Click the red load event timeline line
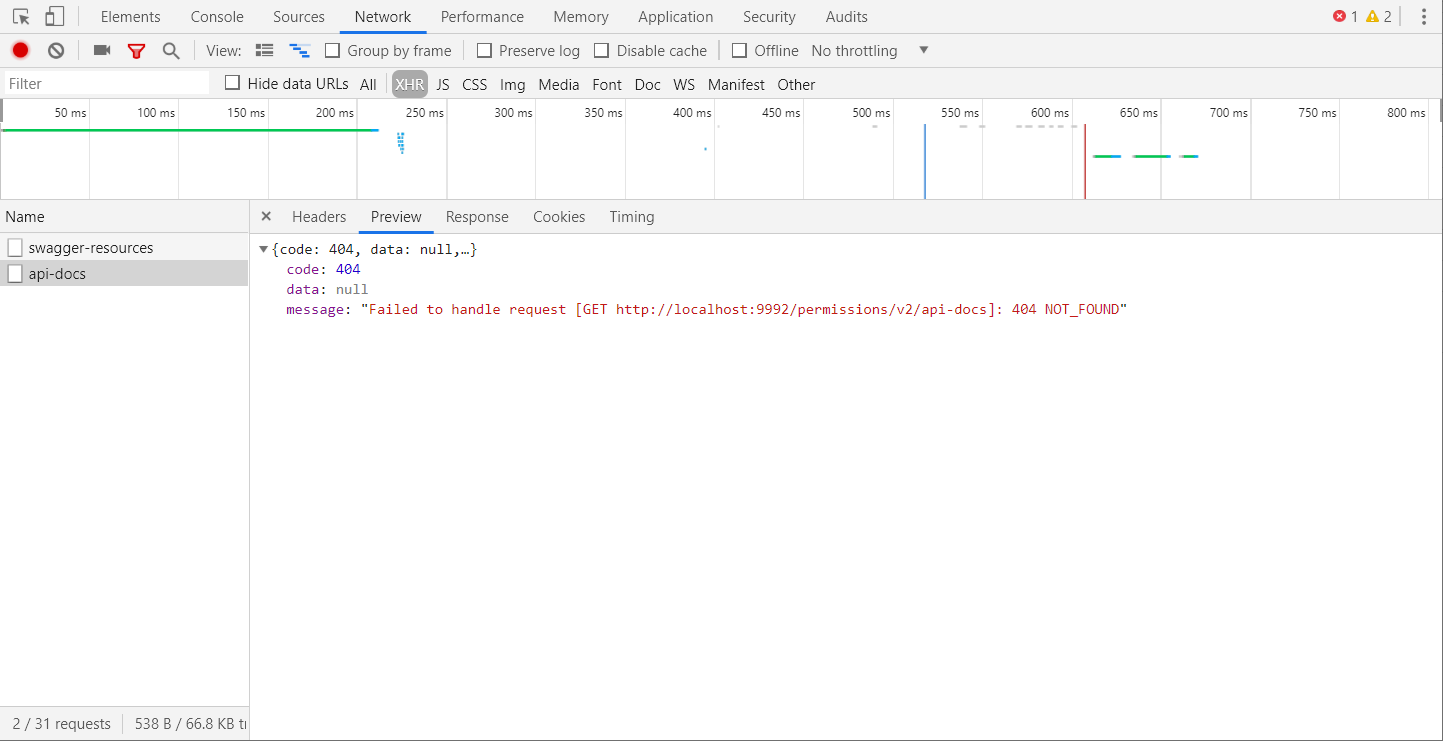The height and width of the screenshot is (741, 1443). tap(1085, 160)
